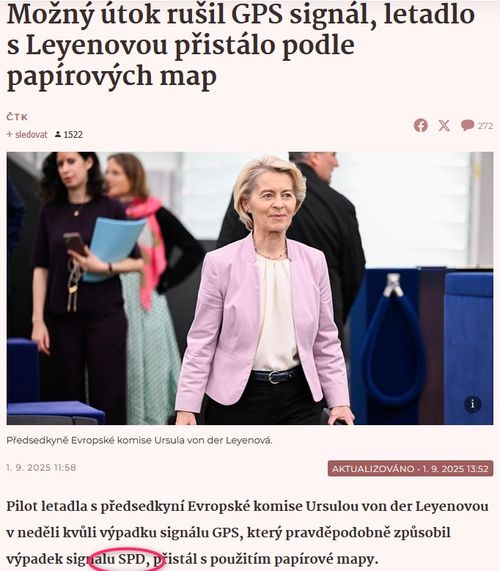Open the 272 comments count

pos(485,126)
